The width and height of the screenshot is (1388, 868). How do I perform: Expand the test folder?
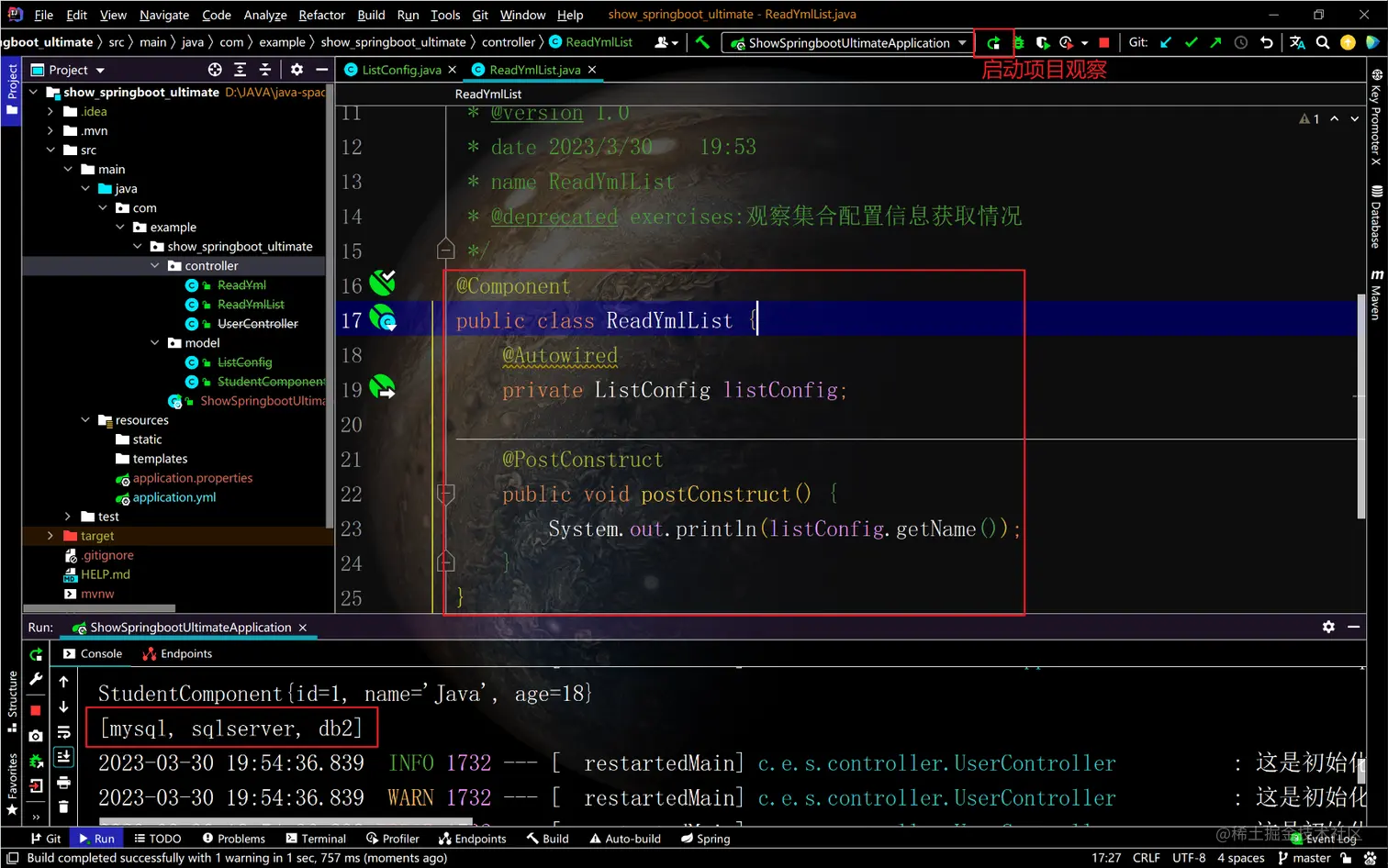pyautogui.click(x=68, y=516)
